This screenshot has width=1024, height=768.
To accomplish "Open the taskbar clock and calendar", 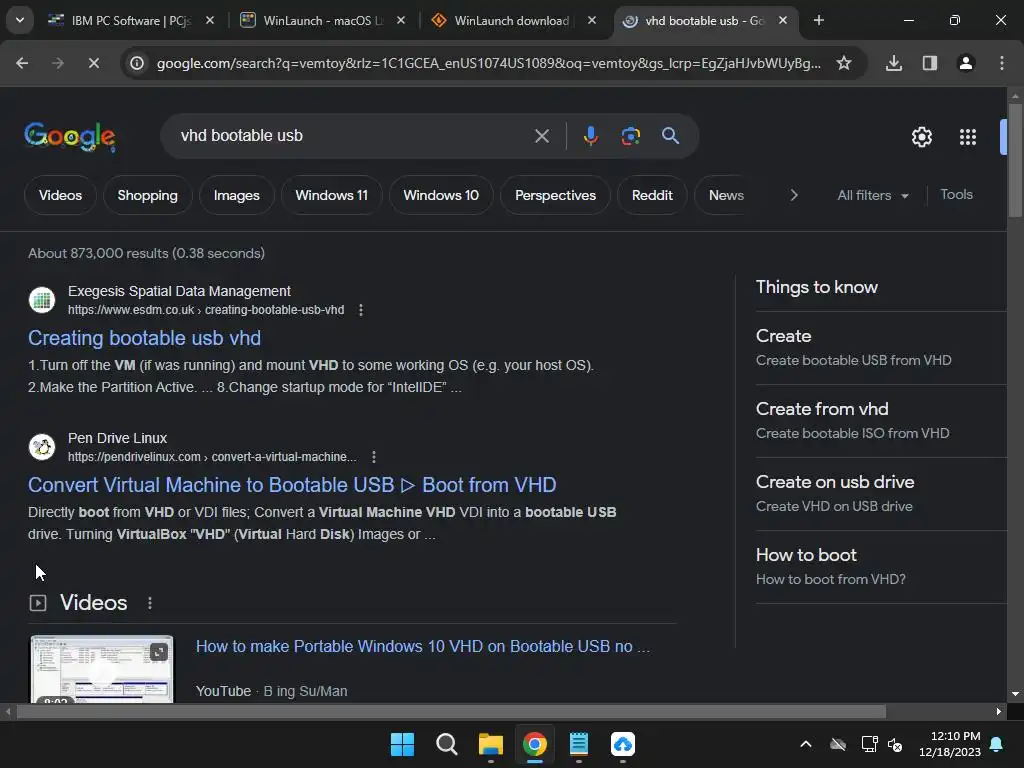I will (949, 744).
